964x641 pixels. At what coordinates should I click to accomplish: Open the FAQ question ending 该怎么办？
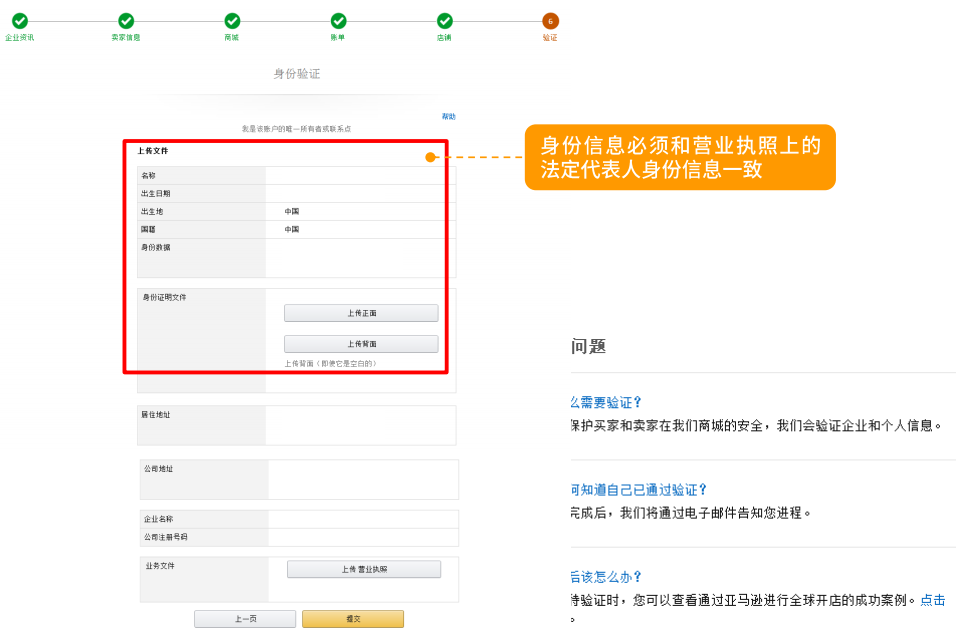point(606,577)
